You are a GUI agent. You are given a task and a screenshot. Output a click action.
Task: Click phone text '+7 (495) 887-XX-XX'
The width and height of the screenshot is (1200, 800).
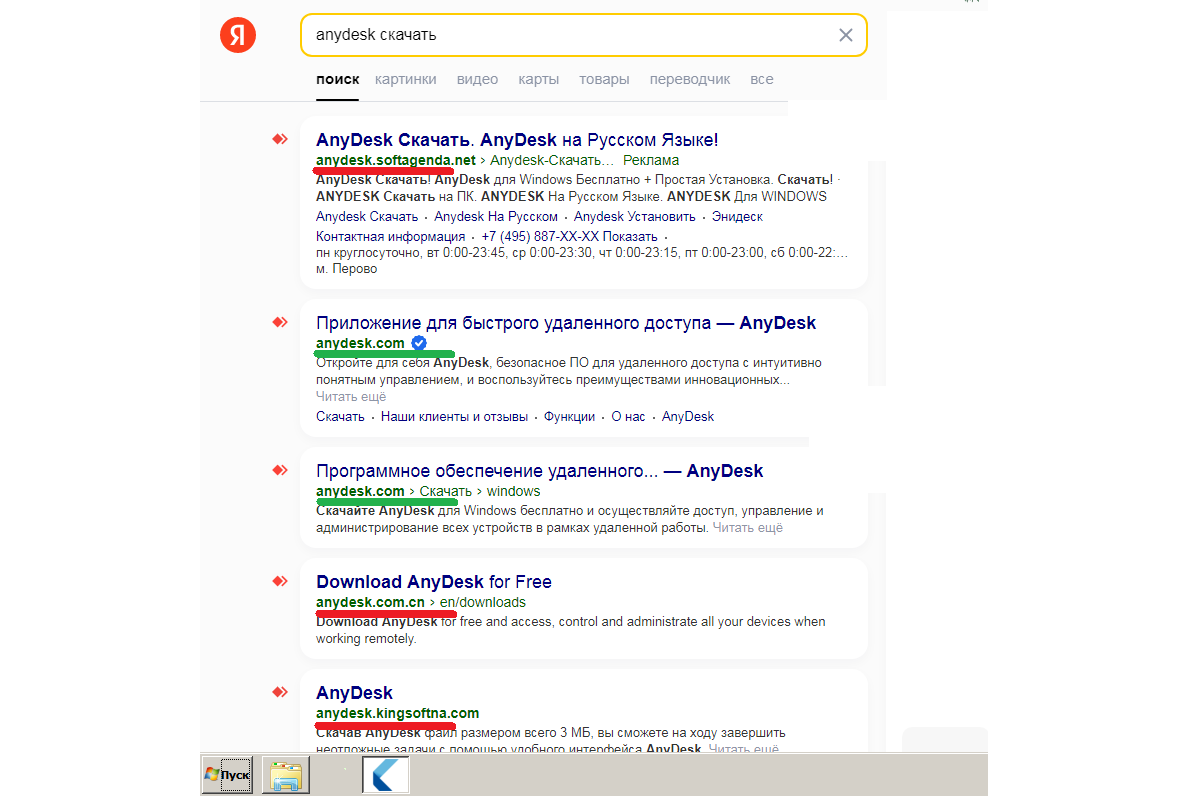pos(538,236)
